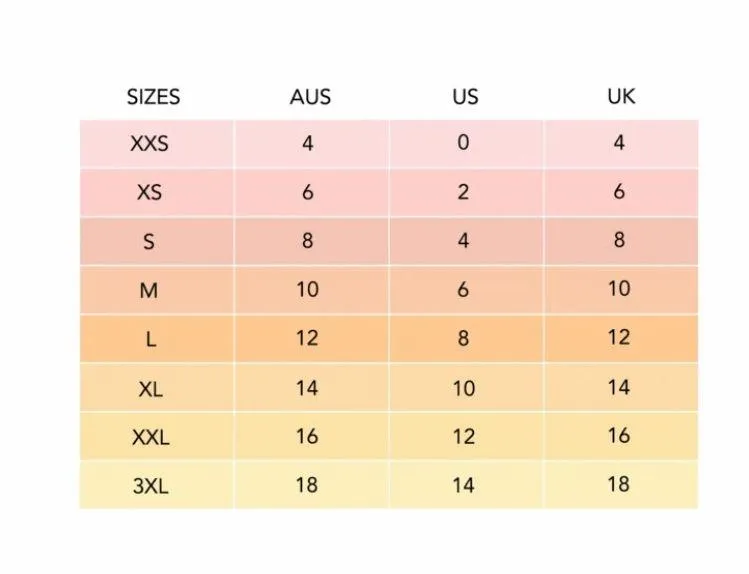The image size is (749, 574).
Task: Select the XL row label
Action: [150, 388]
